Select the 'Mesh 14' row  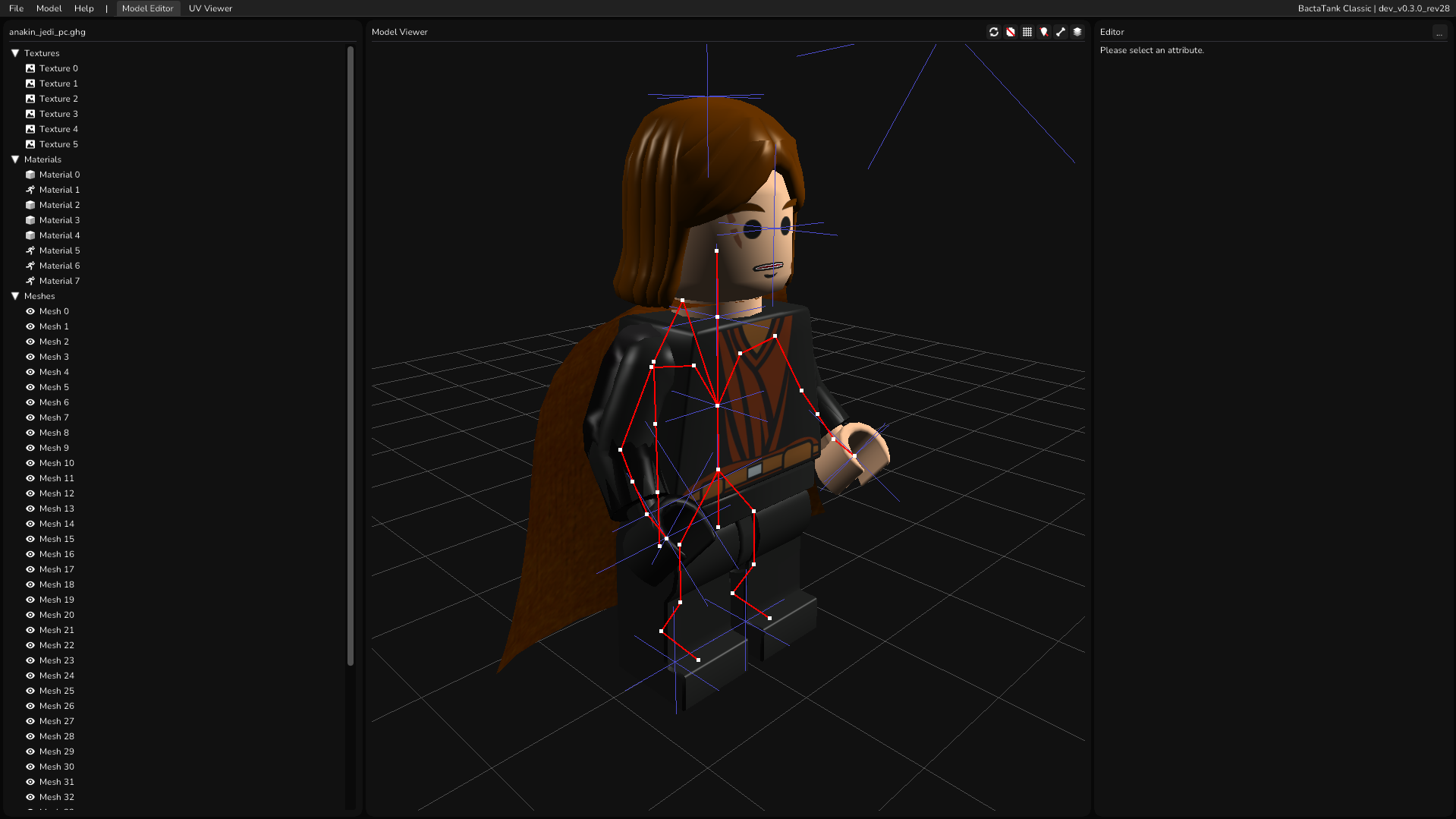pos(175,524)
